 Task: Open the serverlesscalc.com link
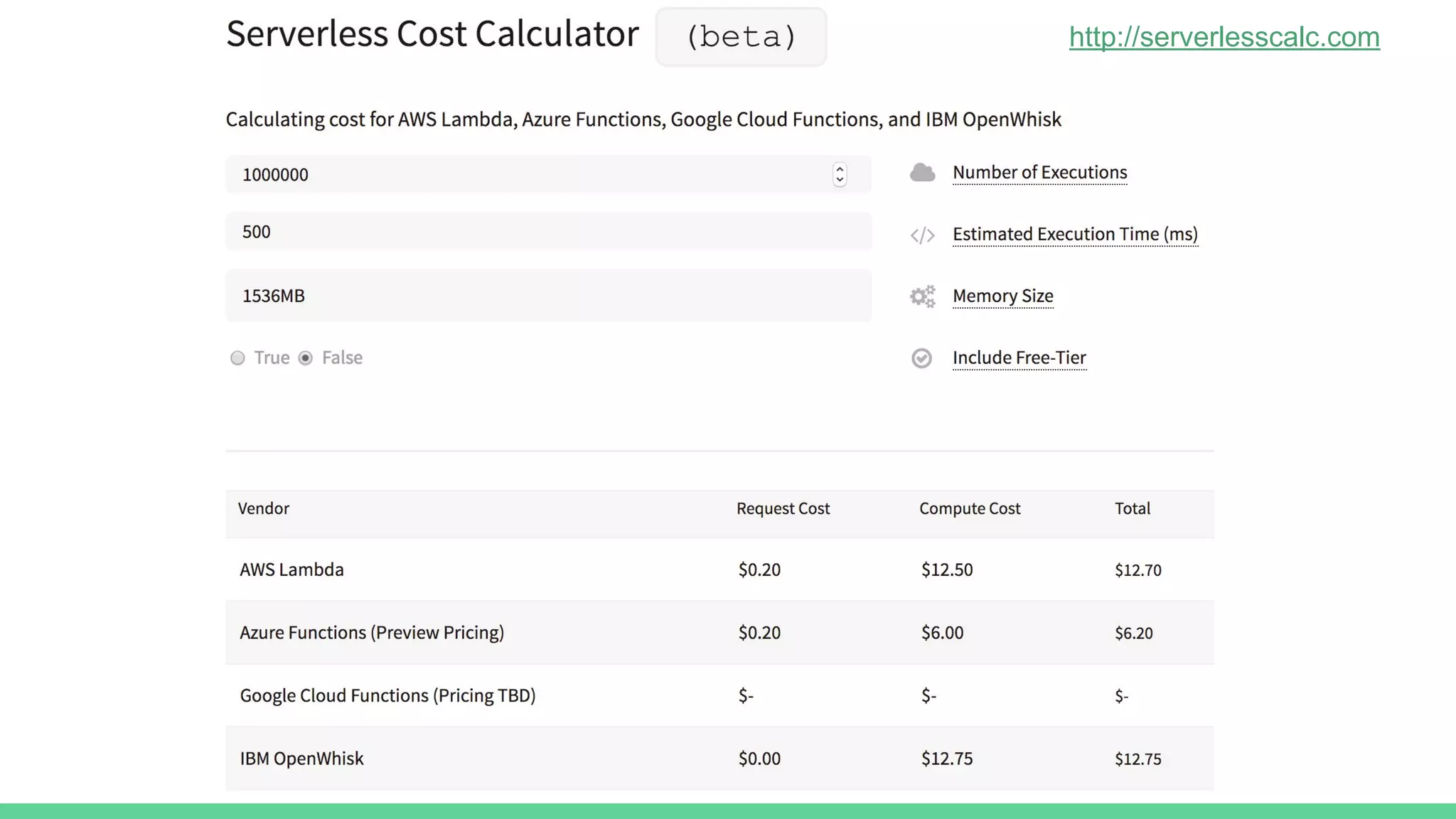[x=1224, y=37]
